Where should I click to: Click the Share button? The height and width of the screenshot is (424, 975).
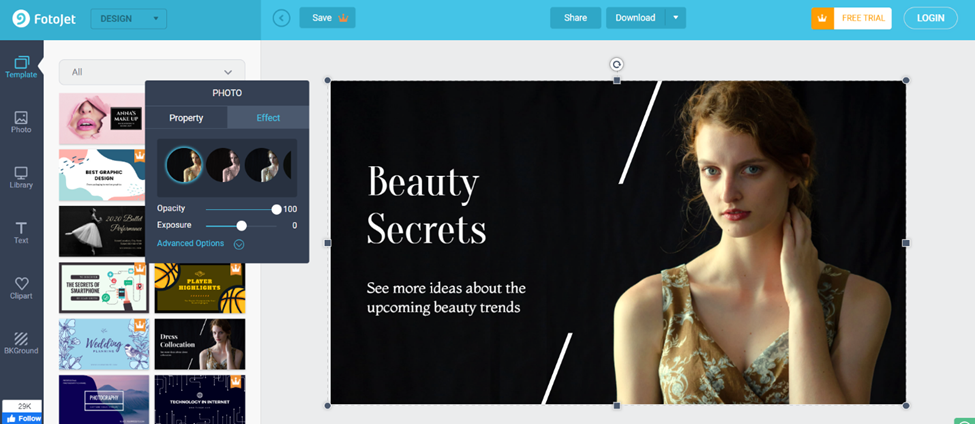[575, 18]
